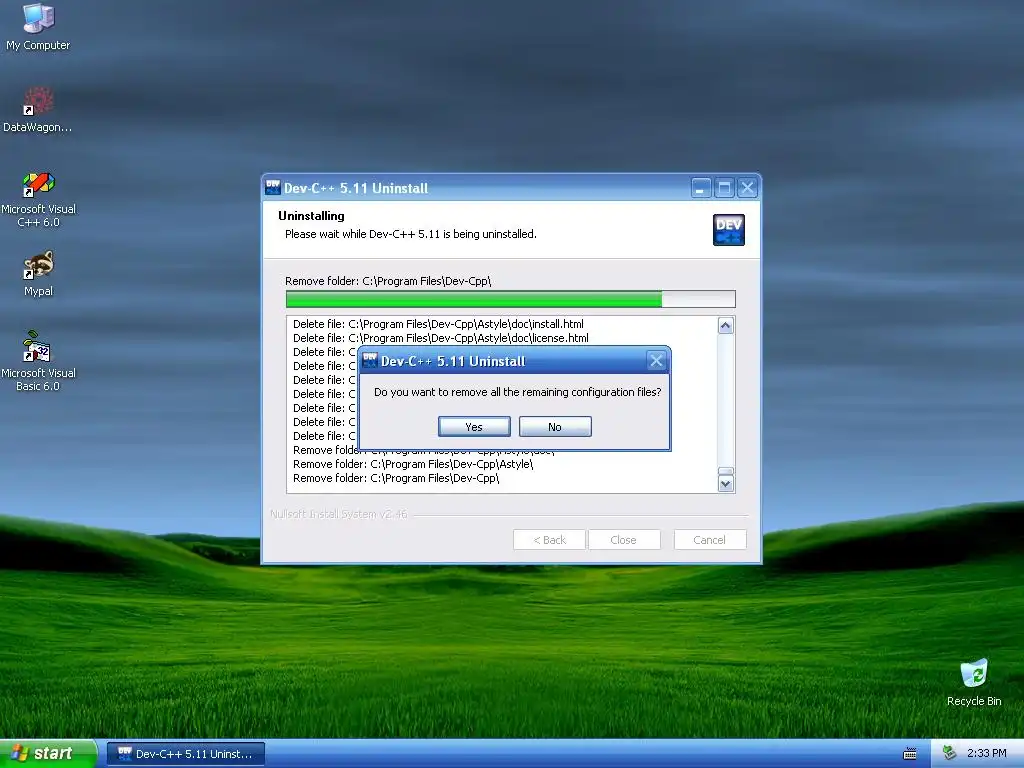The height and width of the screenshot is (768, 1024).
Task: Click the system clock showing 2:33 PM
Action: click(x=987, y=753)
